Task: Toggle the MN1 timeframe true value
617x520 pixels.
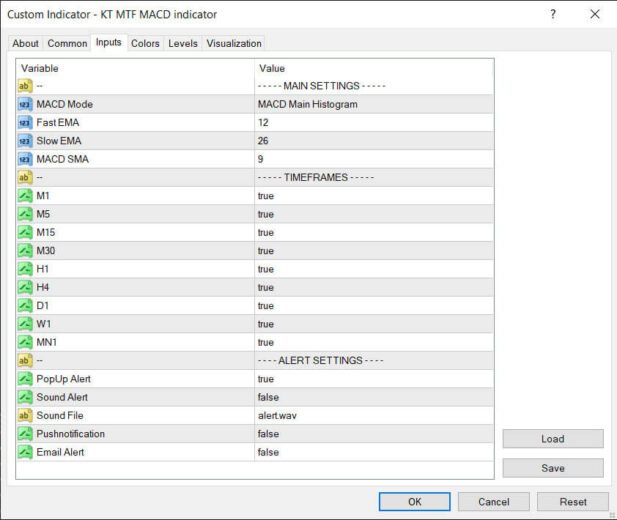Action: click(374, 342)
